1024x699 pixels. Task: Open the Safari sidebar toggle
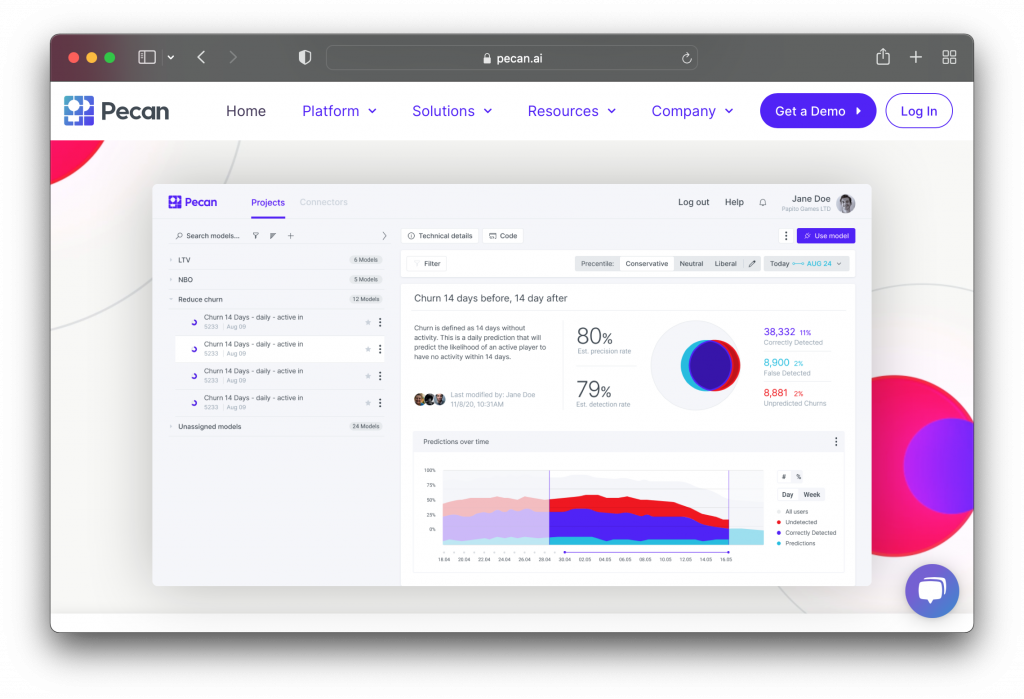click(x=147, y=57)
